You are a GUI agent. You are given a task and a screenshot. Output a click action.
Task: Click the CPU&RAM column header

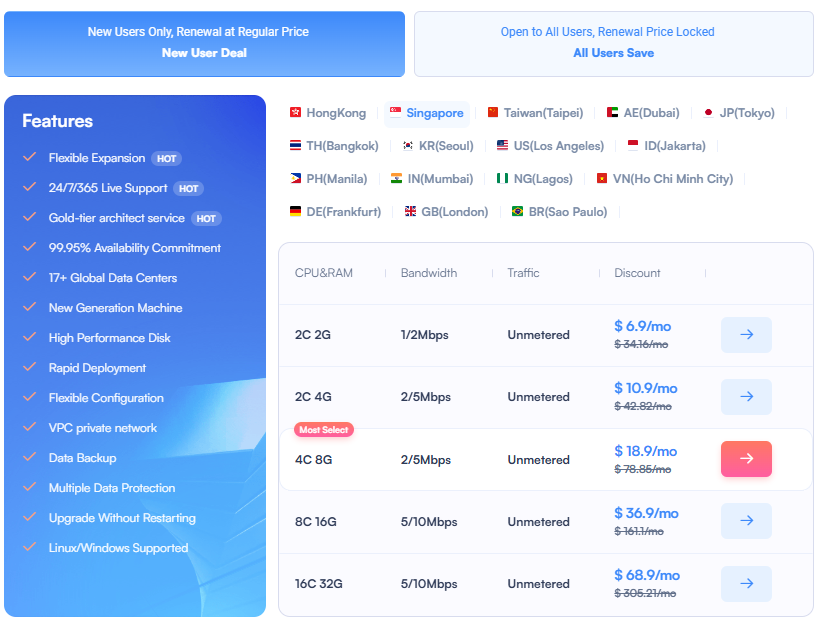[x=324, y=272]
